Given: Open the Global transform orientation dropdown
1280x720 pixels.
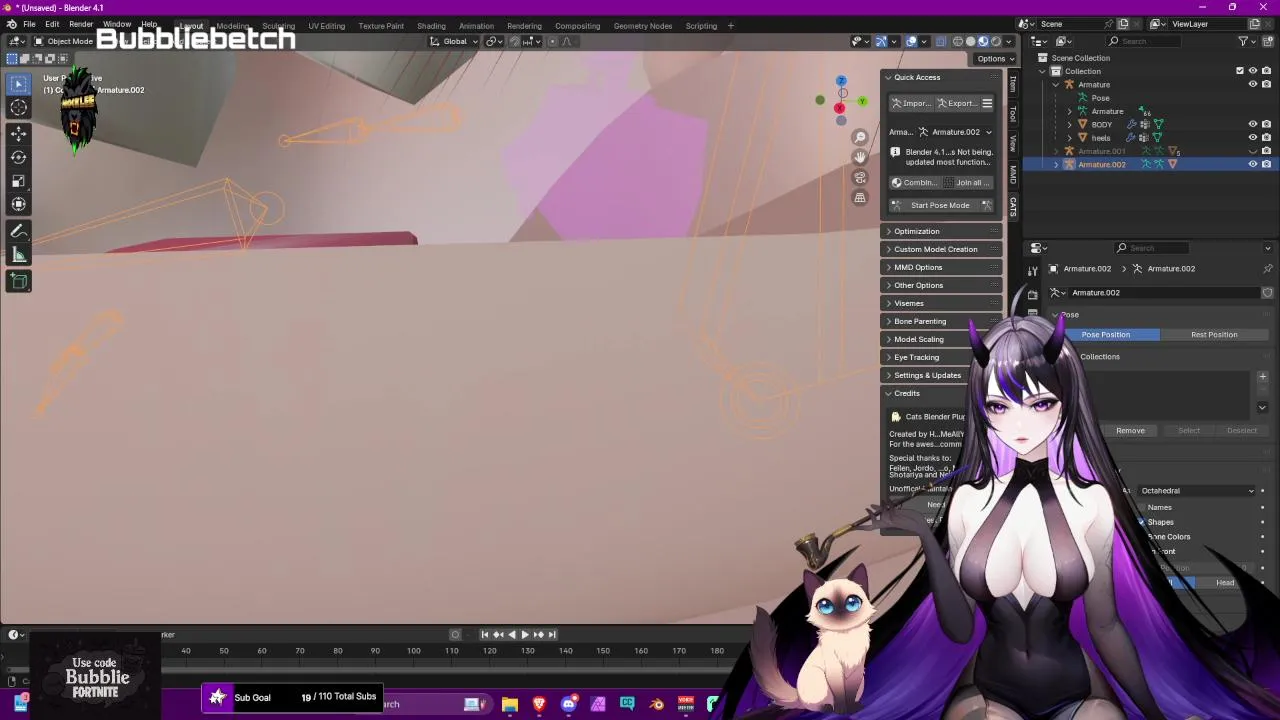Looking at the screenshot, I should pyautogui.click(x=454, y=41).
